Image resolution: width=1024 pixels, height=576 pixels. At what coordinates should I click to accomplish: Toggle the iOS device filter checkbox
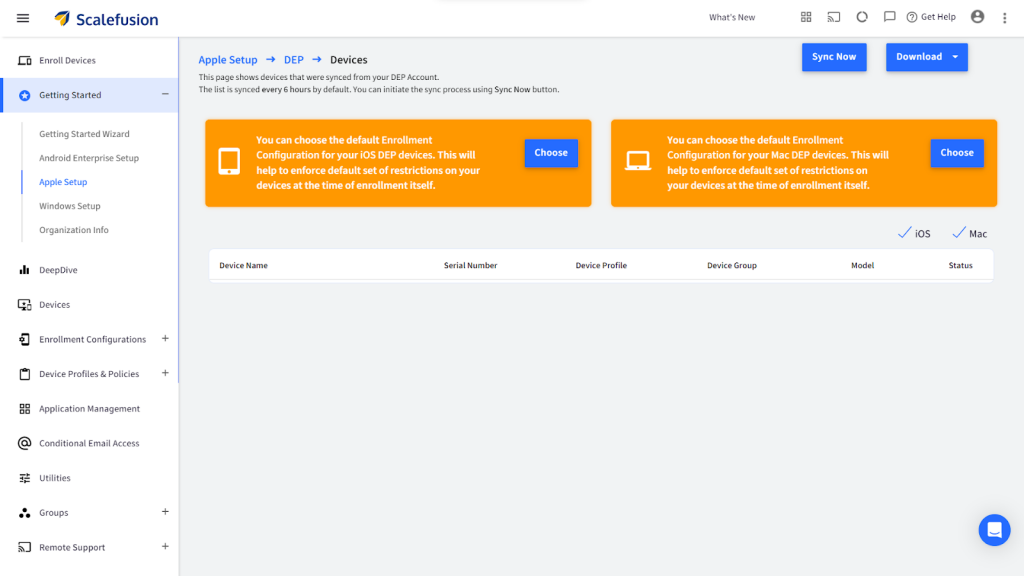(x=905, y=233)
